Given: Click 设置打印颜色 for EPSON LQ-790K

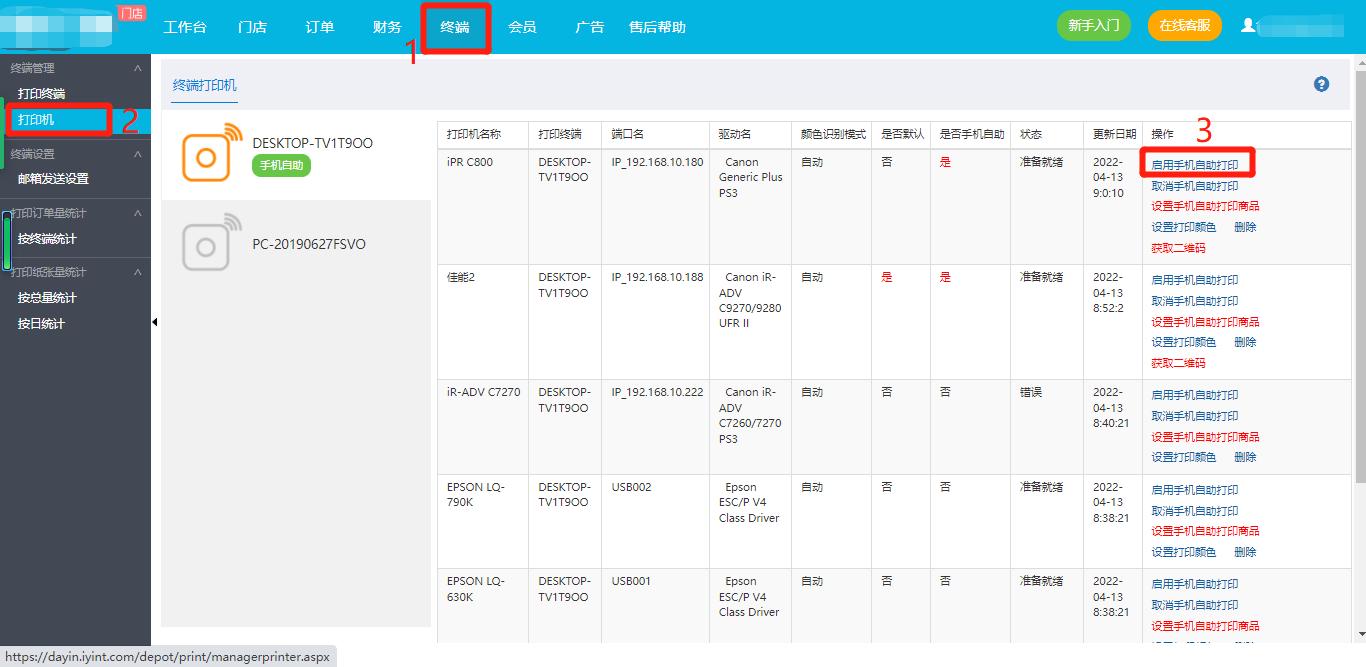Looking at the screenshot, I should [x=1183, y=552].
